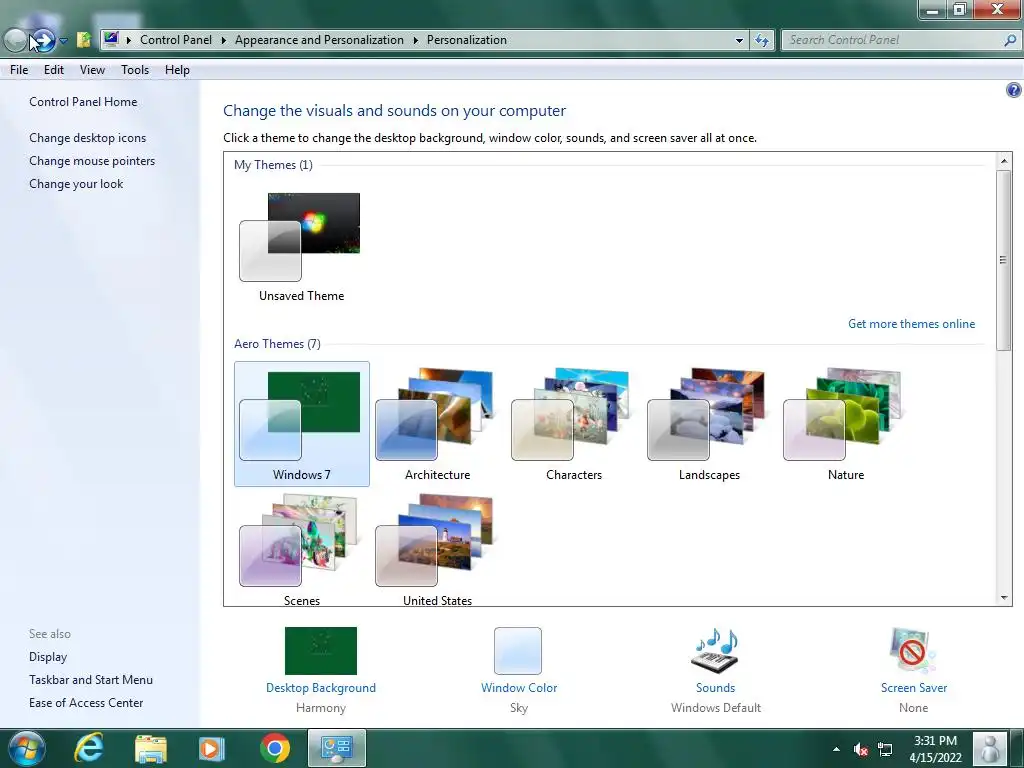Click Get more themes online
This screenshot has width=1024, height=768.
pos(911,324)
